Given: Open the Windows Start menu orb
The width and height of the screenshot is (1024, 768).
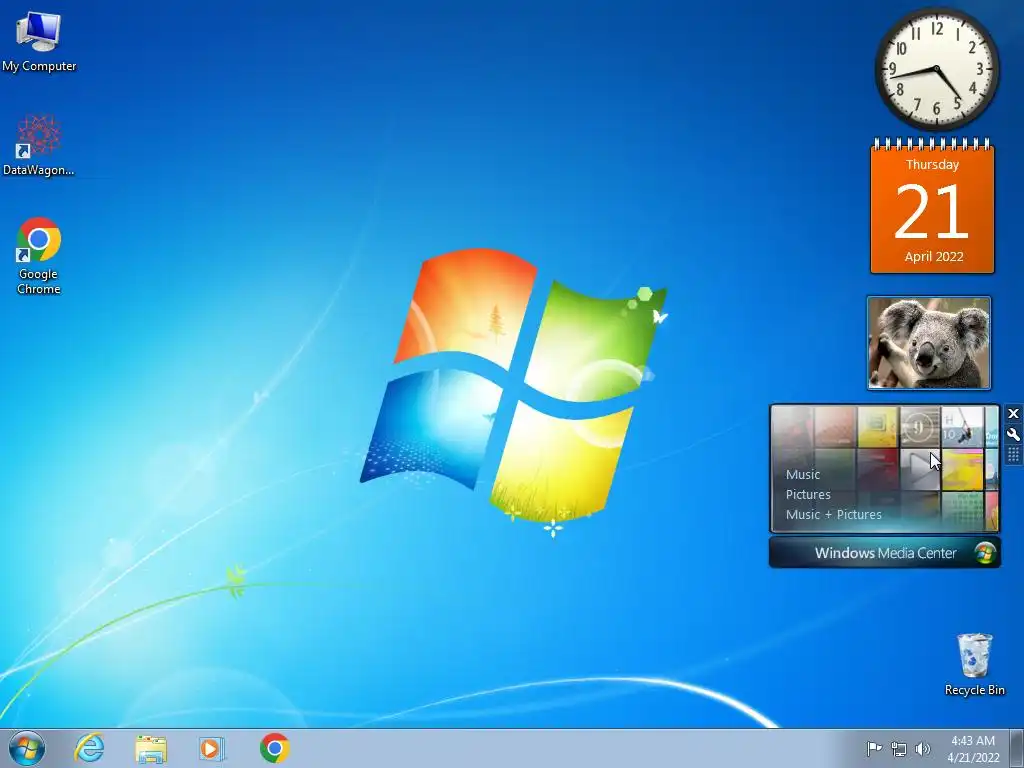Looking at the screenshot, I should [27, 748].
